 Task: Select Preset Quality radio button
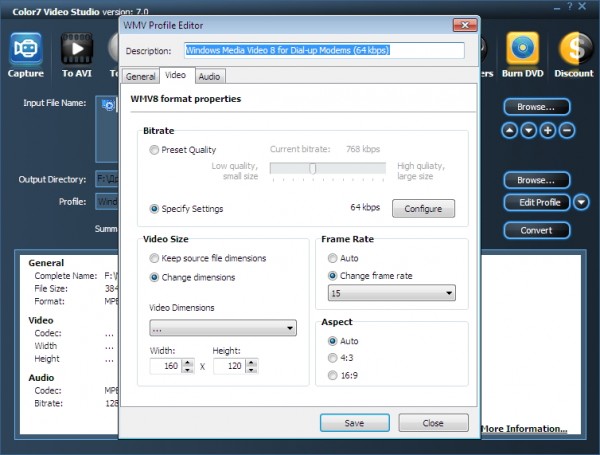(154, 150)
